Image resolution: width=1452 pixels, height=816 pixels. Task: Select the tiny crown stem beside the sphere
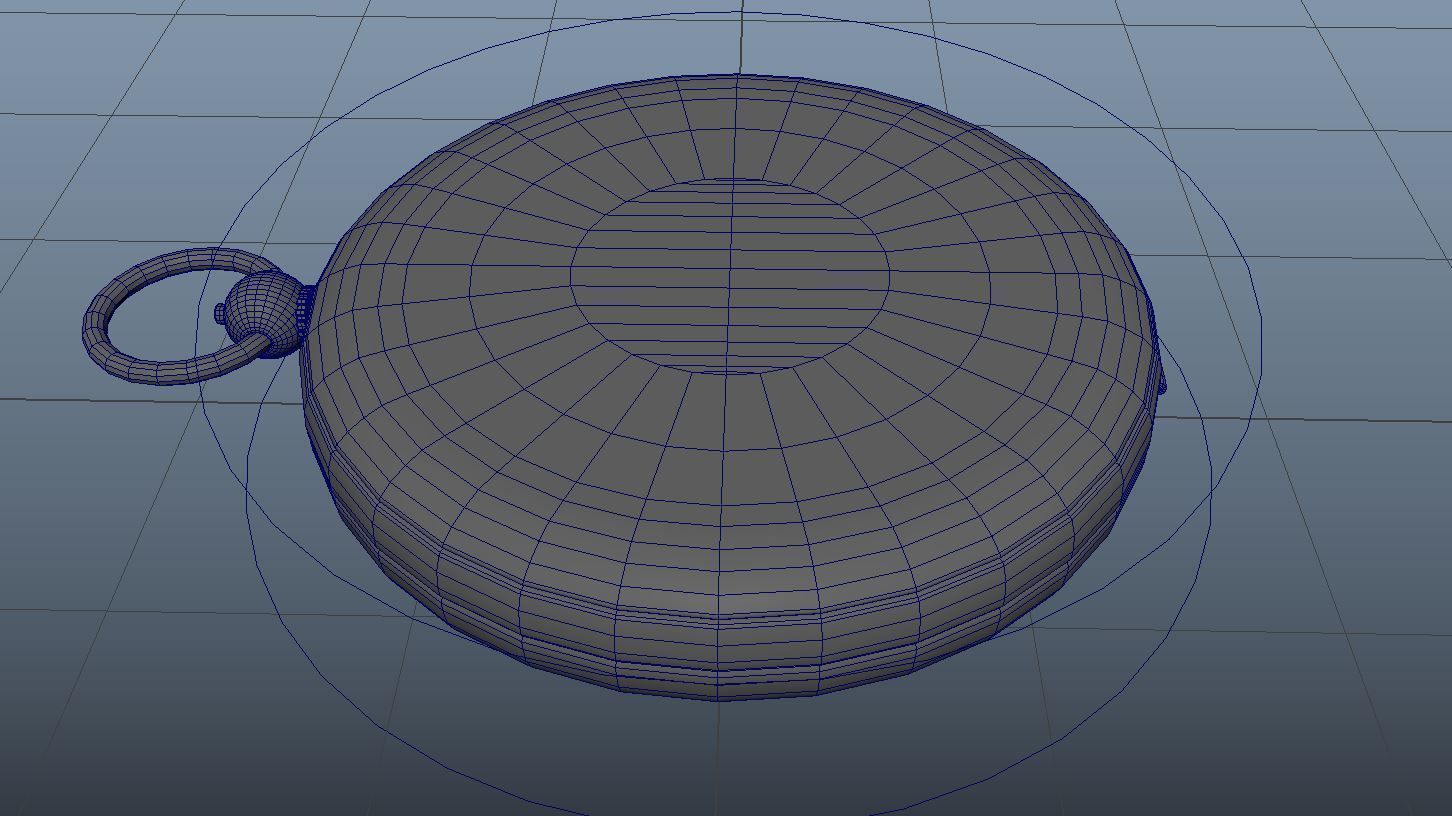click(x=221, y=314)
